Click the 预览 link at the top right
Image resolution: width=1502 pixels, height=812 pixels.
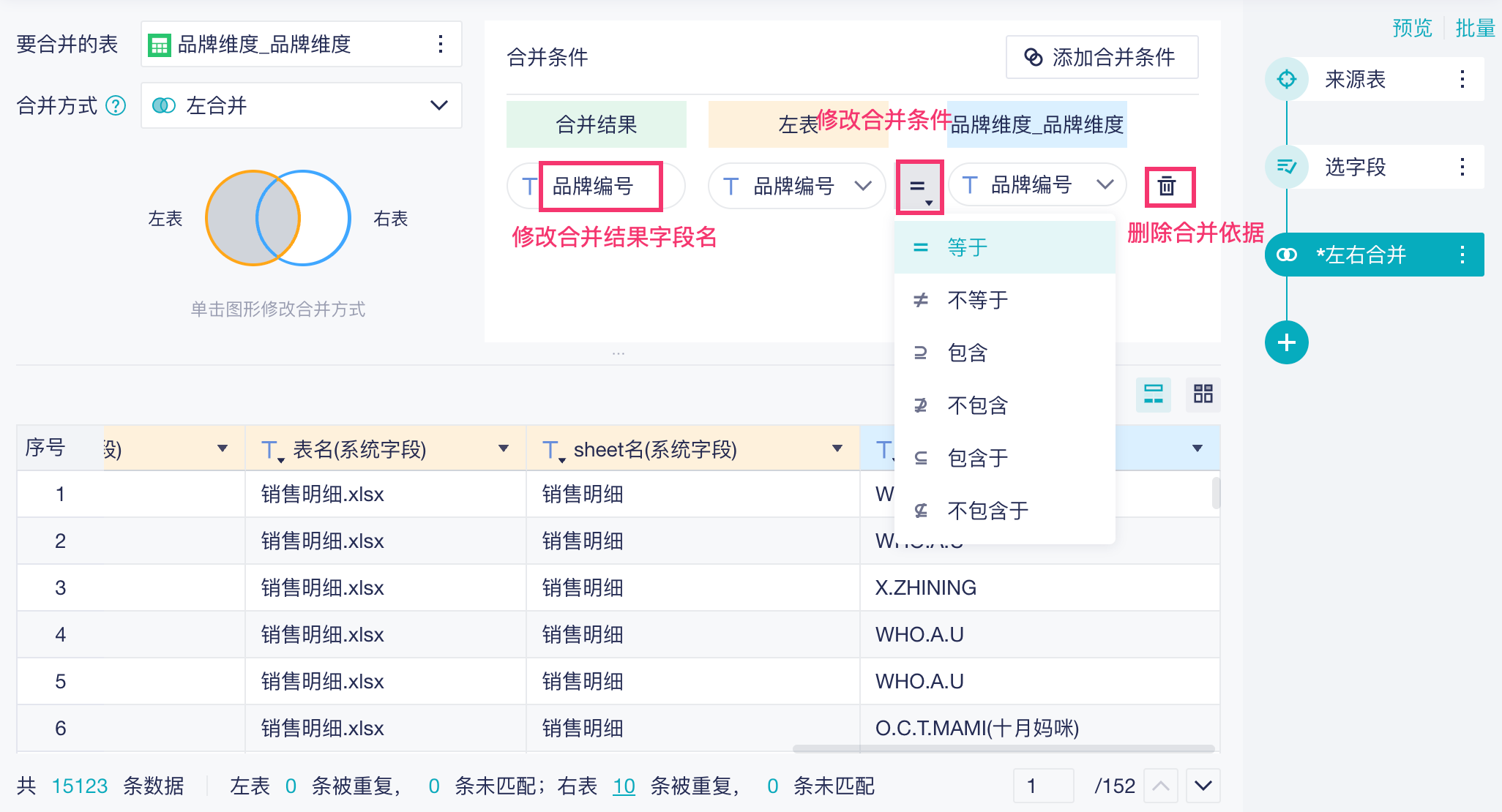(x=1411, y=28)
